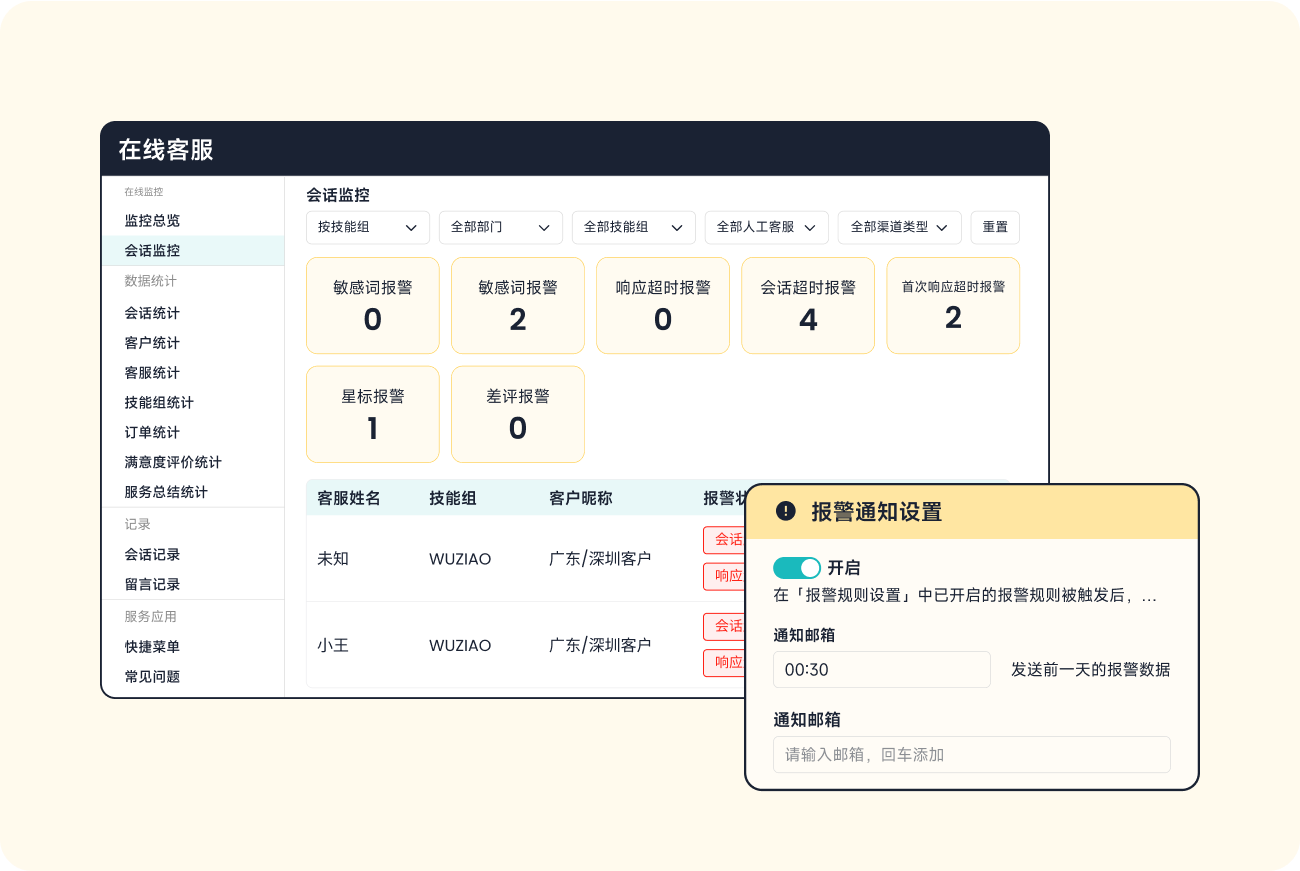Screen dimensions: 1300x871
Task: Click the 请输入邮箱 email input field
Action: point(972,755)
